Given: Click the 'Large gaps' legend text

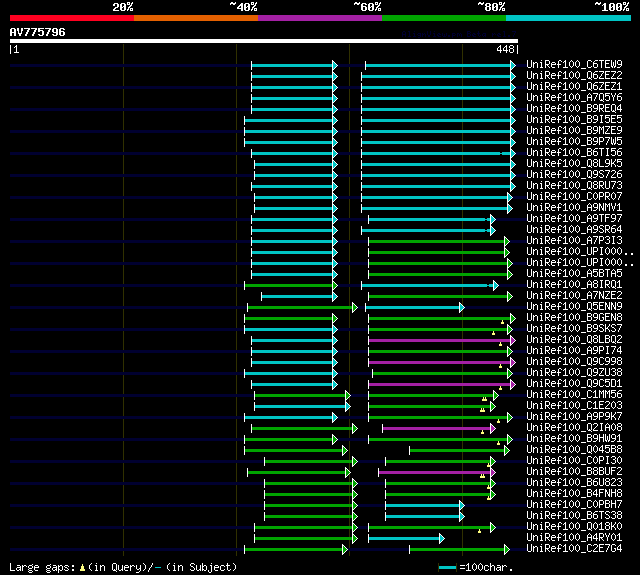Looking at the screenshot, I should [42, 567].
